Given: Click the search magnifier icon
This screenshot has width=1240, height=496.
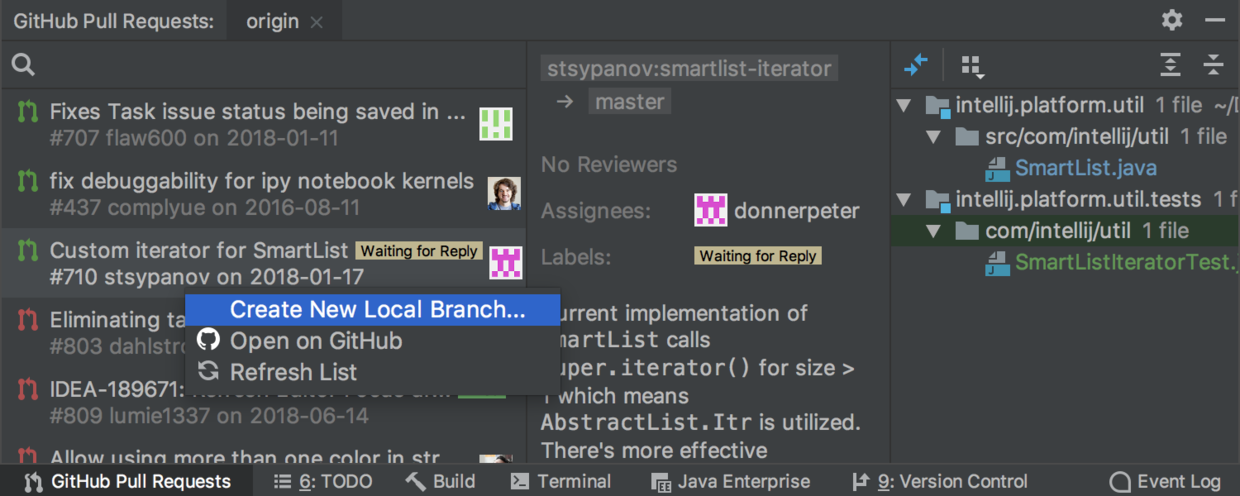Looking at the screenshot, I should coord(23,65).
